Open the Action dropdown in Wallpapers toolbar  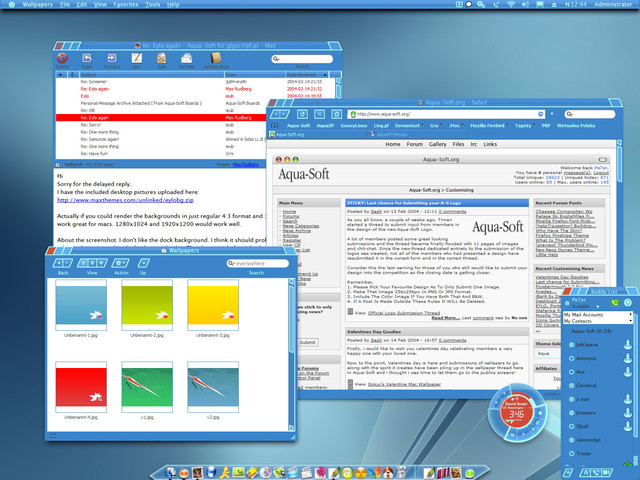tap(121, 263)
